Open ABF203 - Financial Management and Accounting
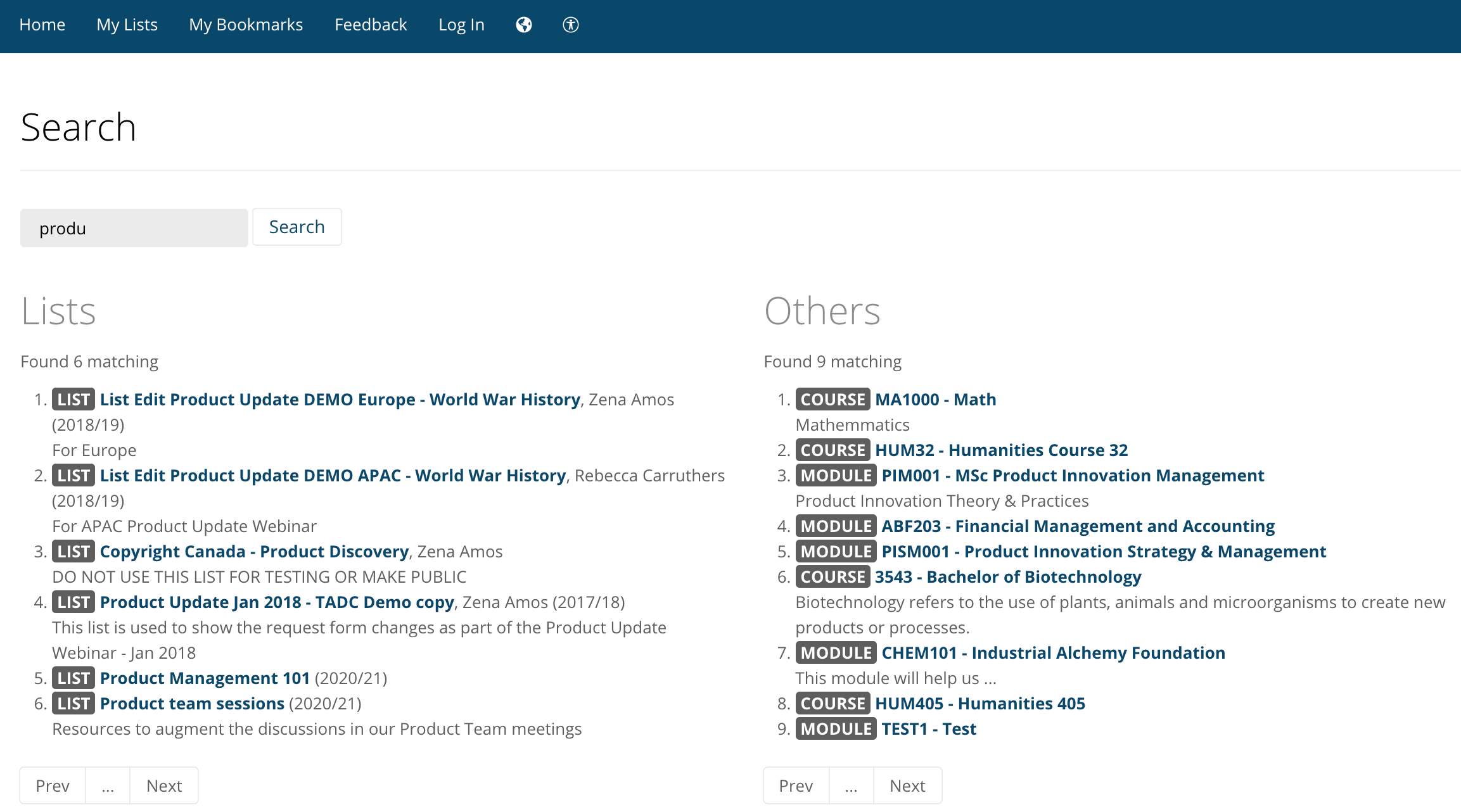The image size is (1461, 812). [x=1078, y=526]
